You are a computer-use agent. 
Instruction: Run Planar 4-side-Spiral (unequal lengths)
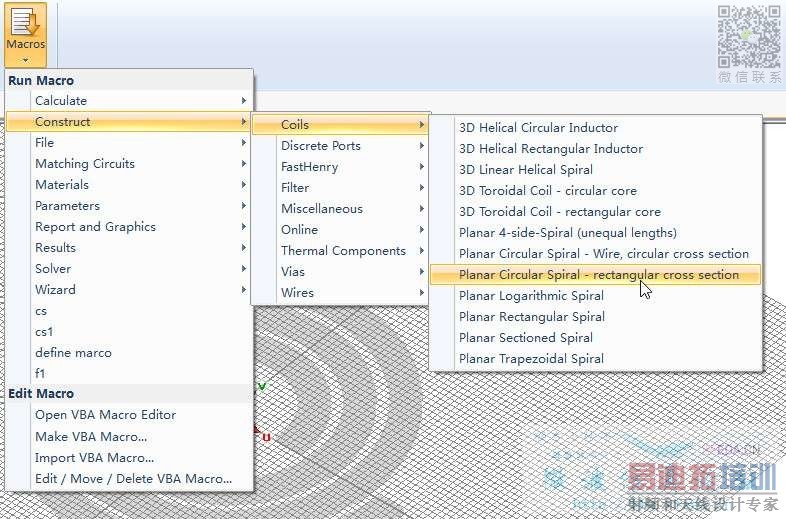(596, 233)
